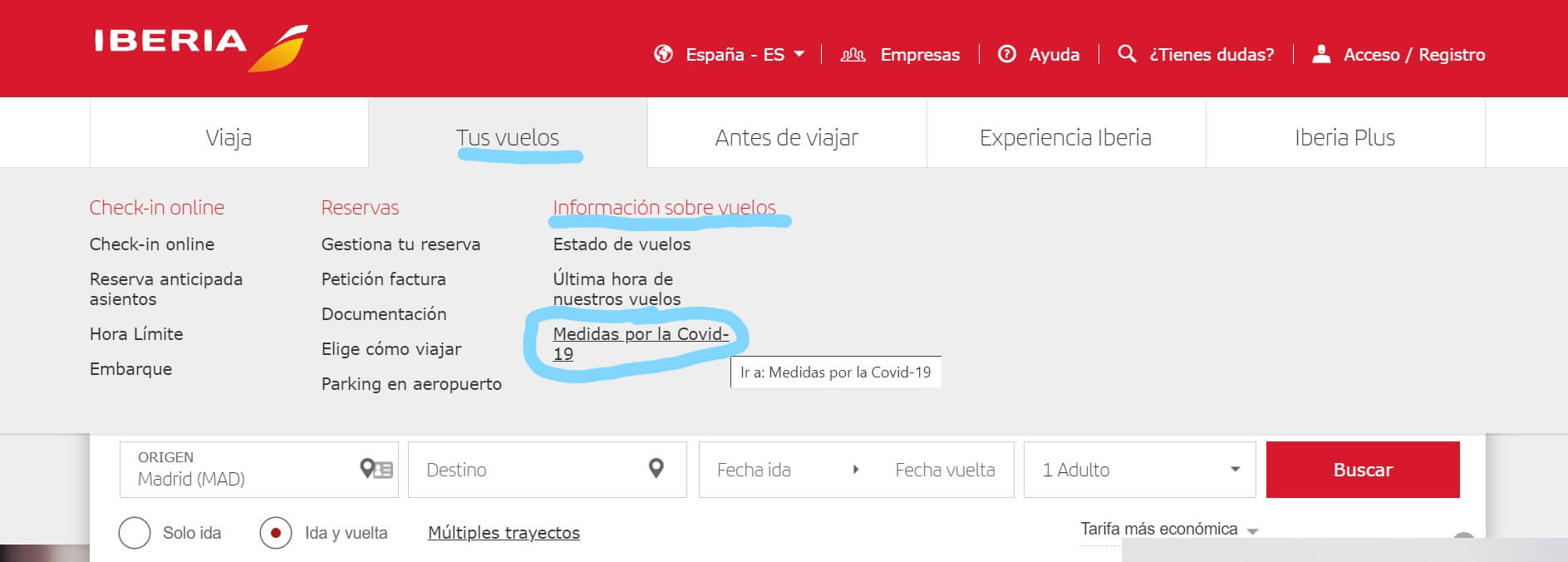1568x562 pixels.
Task: Click the Empresas people icon
Action: (853, 55)
